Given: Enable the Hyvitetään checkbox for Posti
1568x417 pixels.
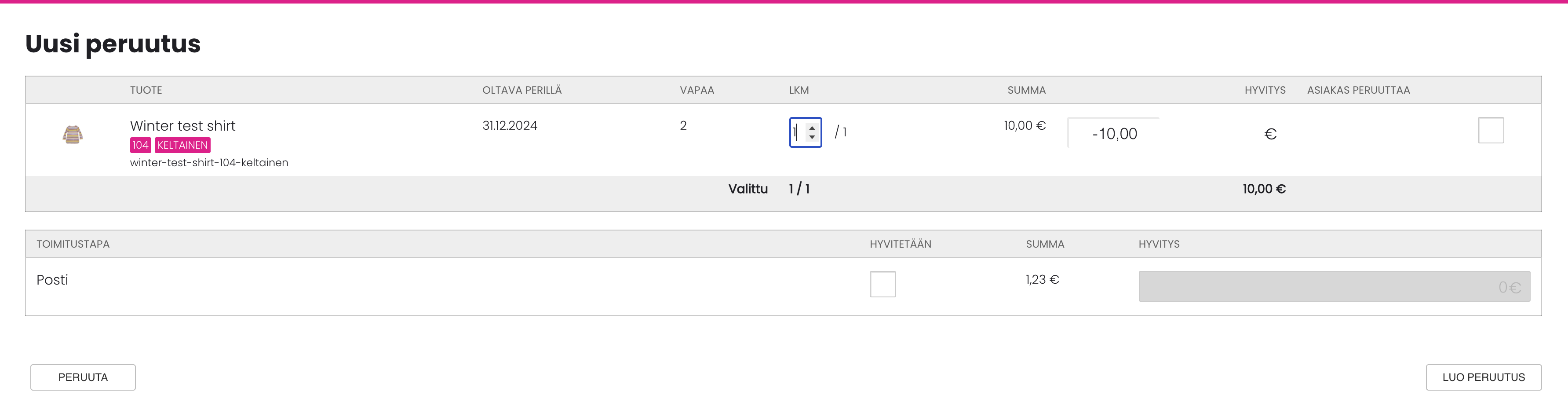Looking at the screenshot, I should point(882,284).
